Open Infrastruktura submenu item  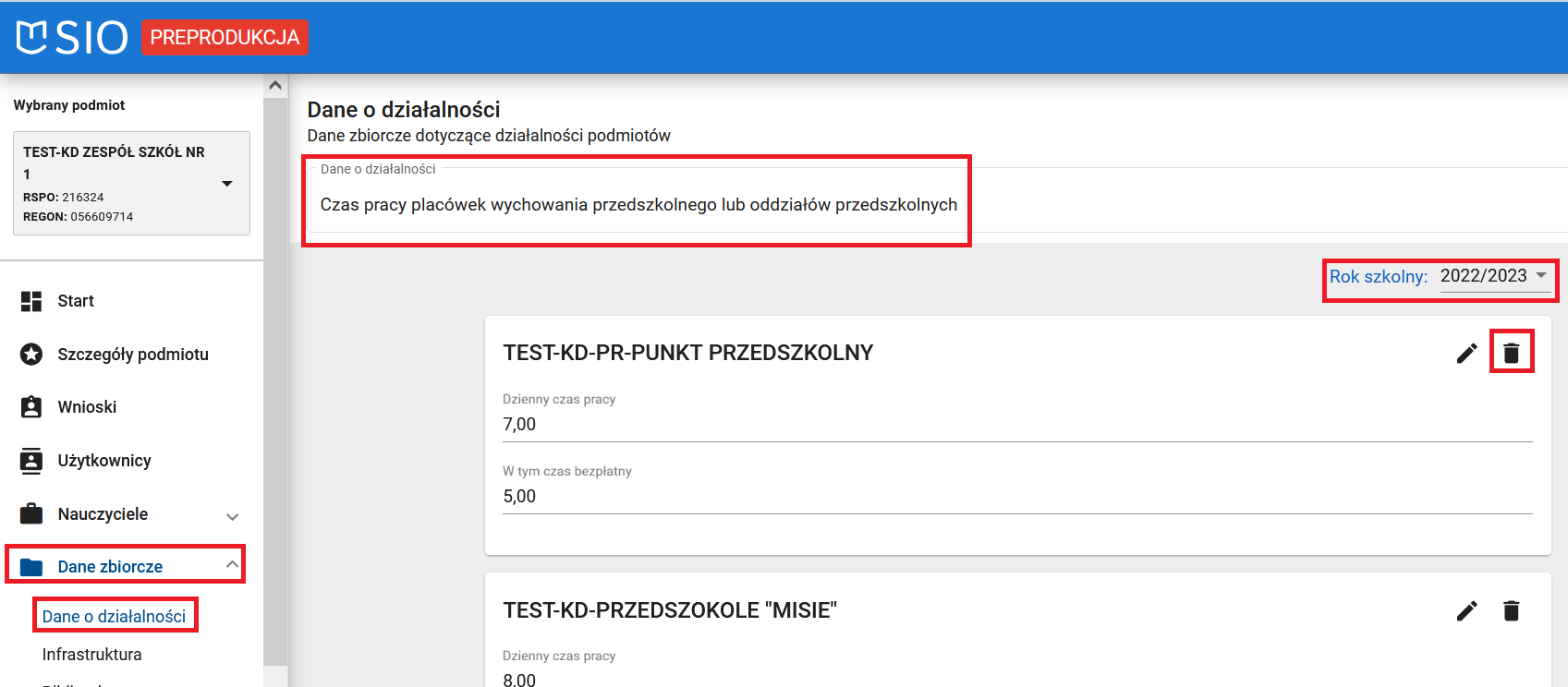(x=91, y=655)
